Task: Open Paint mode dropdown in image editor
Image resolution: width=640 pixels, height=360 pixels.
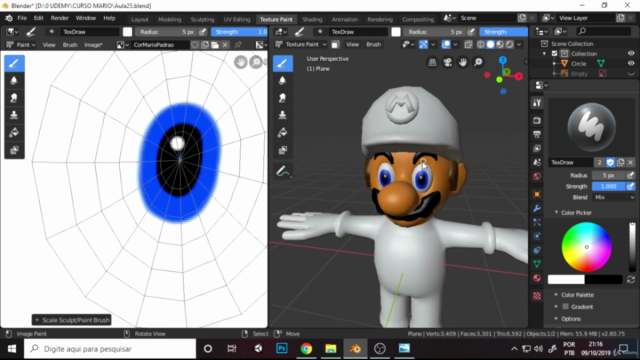Action: coord(21,45)
